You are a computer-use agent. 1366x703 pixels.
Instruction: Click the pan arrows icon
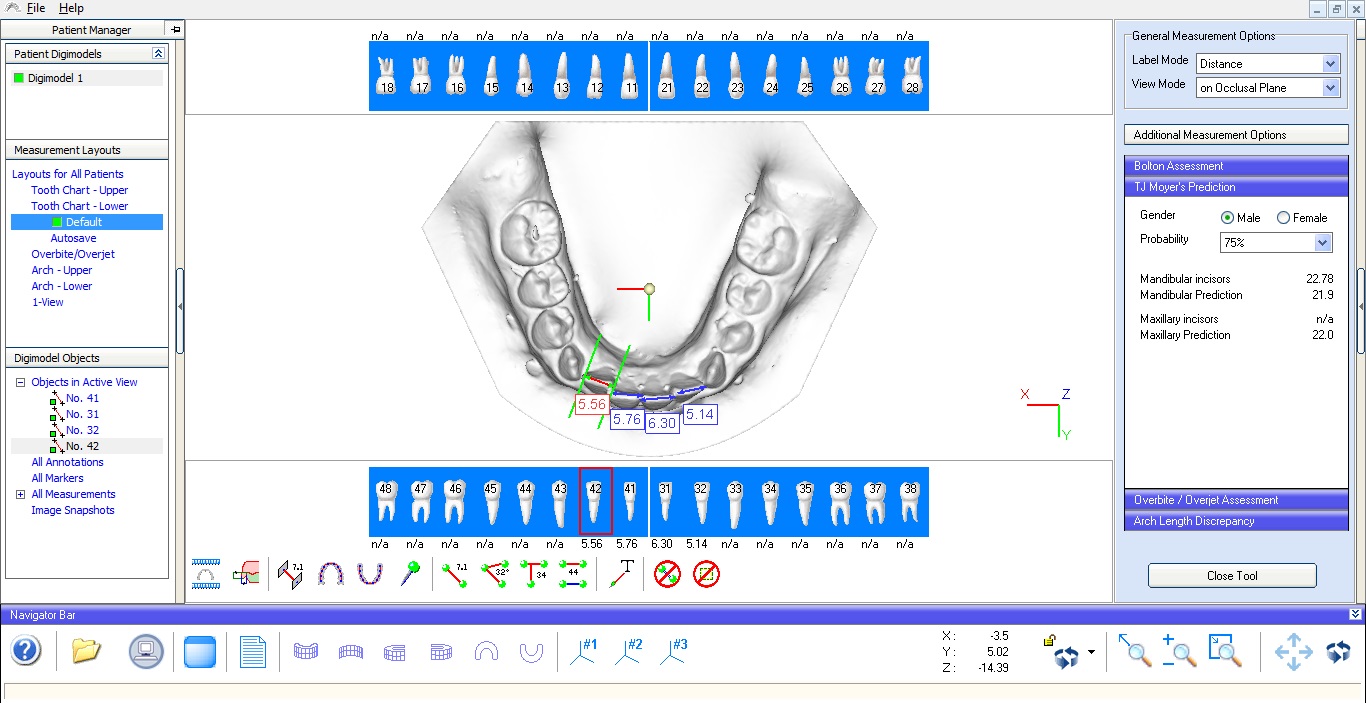1293,652
